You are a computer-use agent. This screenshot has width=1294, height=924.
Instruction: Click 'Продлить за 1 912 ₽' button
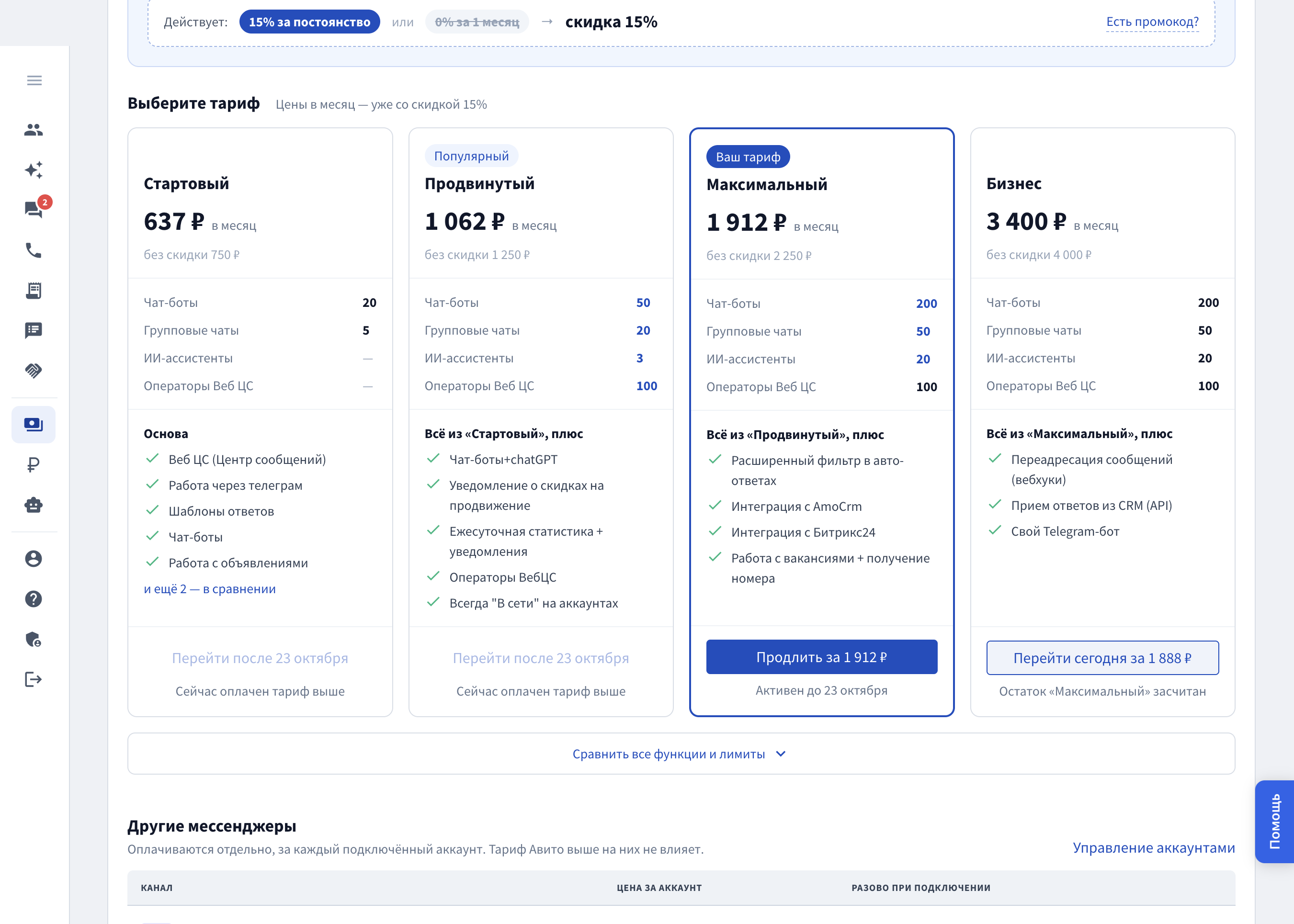822,657
